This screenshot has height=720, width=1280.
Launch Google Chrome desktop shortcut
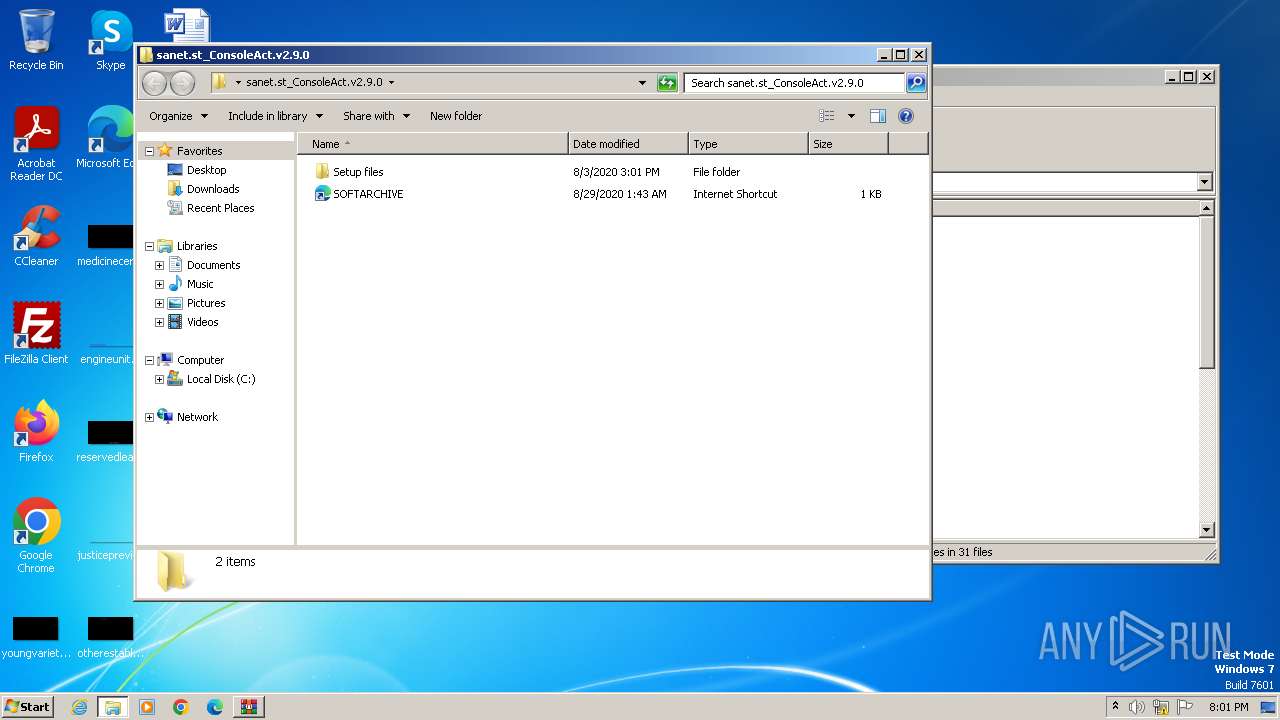pyautogui.click(x=36, y=535)
